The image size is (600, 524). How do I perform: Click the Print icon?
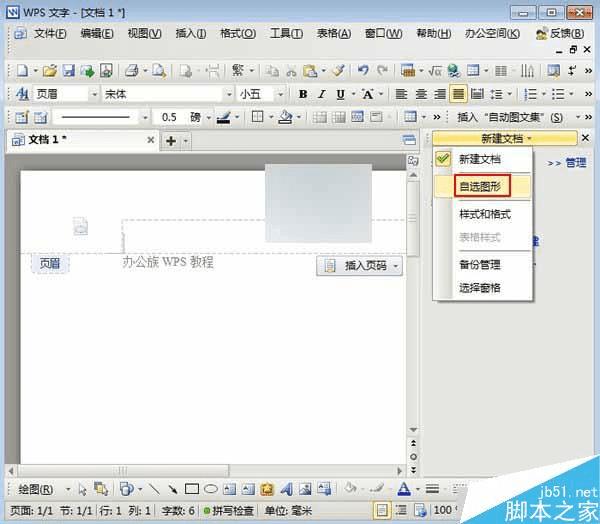click(x=132, y=71)
